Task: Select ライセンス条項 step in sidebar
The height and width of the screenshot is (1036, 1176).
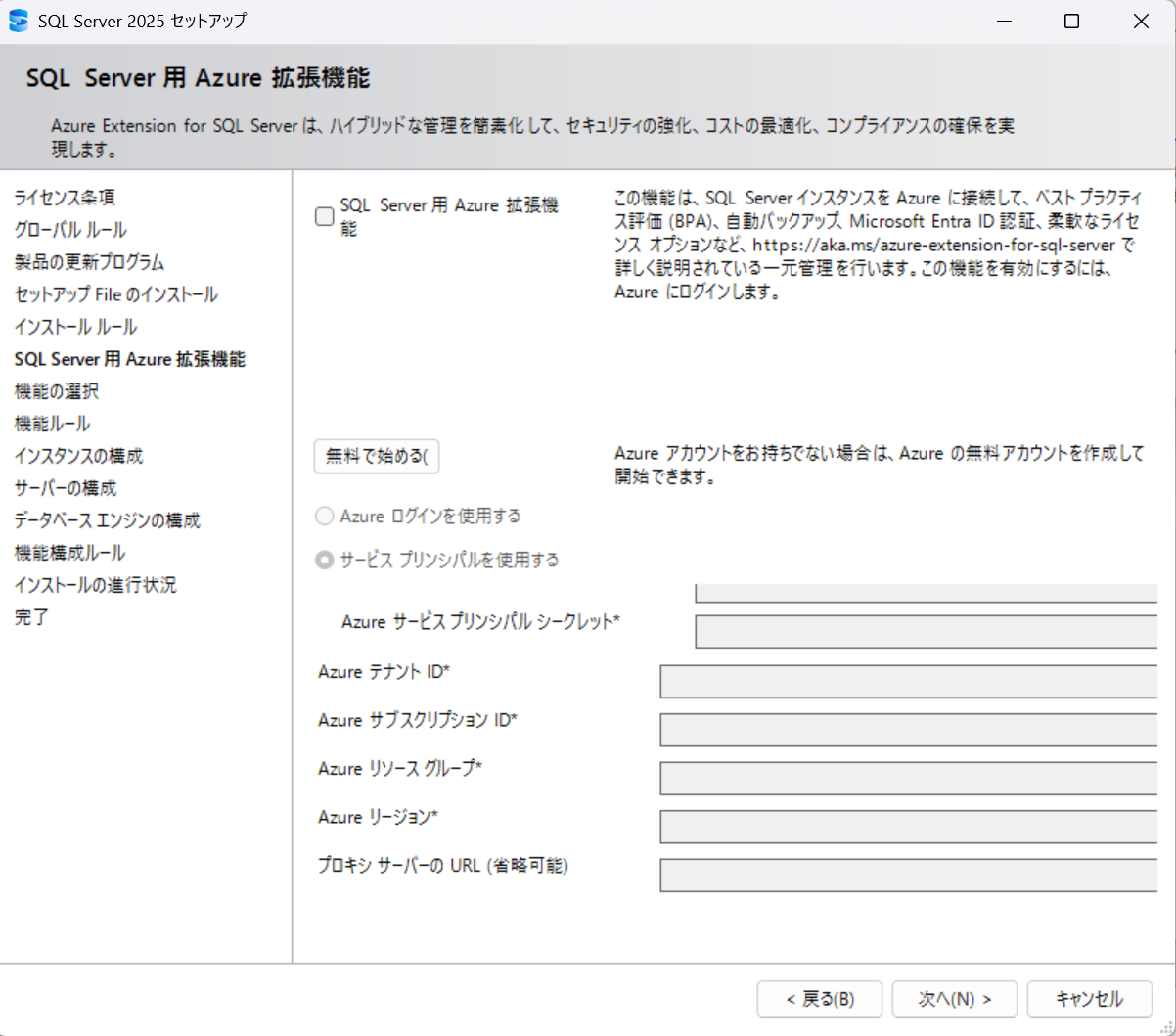Action: pyautogui.click(x=65, y=198)
